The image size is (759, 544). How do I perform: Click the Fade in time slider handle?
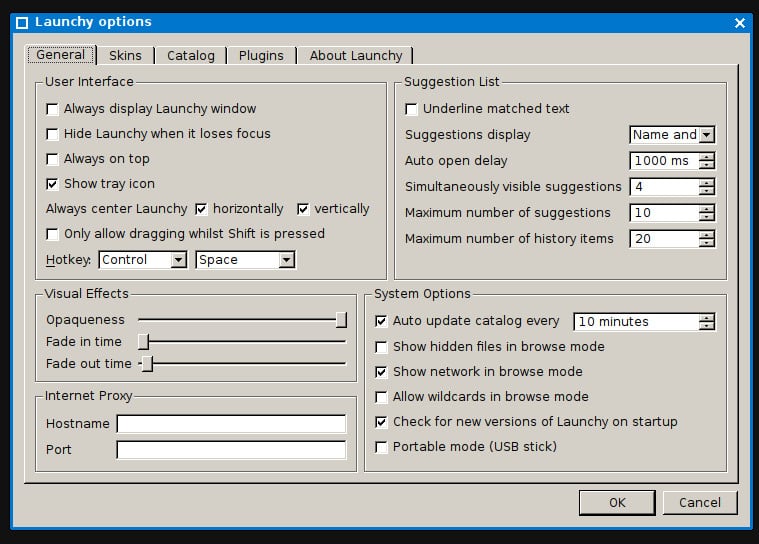click(143, 342)
